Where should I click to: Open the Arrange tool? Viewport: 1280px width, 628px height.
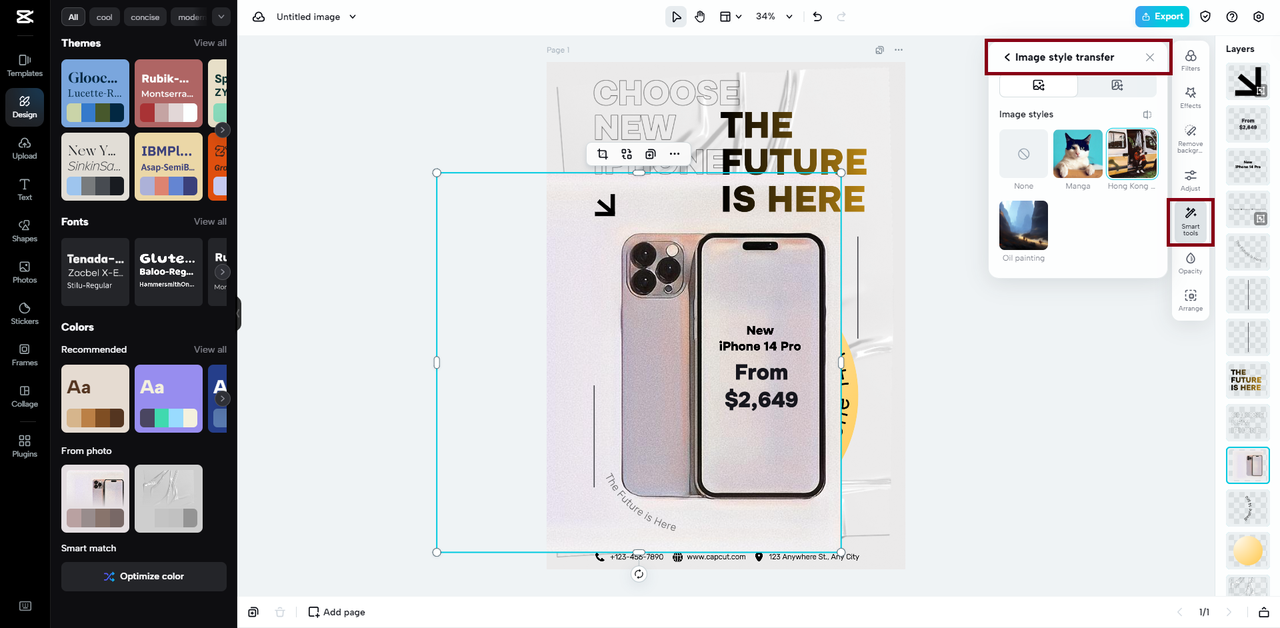click(1190, 300)
